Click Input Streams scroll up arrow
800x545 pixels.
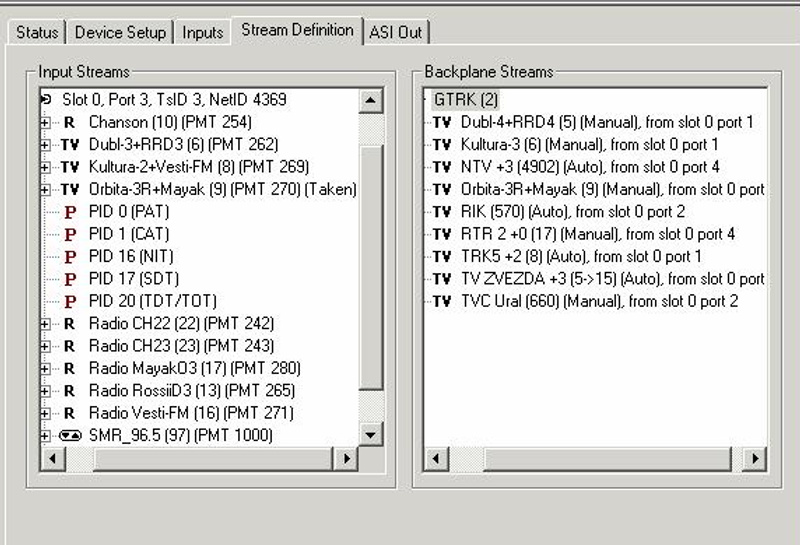tap(371, 101)
